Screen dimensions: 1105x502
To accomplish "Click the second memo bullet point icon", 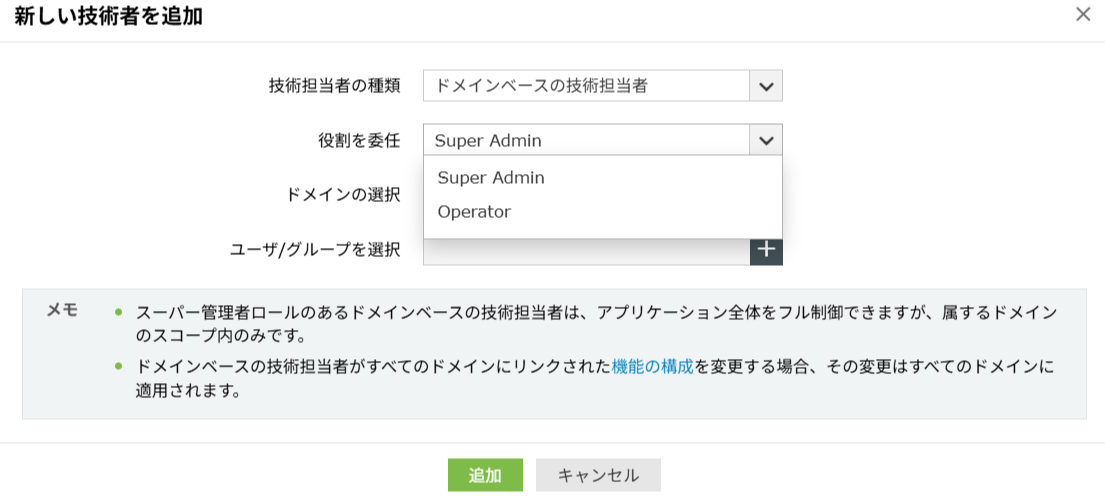I will tap(118, 367).
